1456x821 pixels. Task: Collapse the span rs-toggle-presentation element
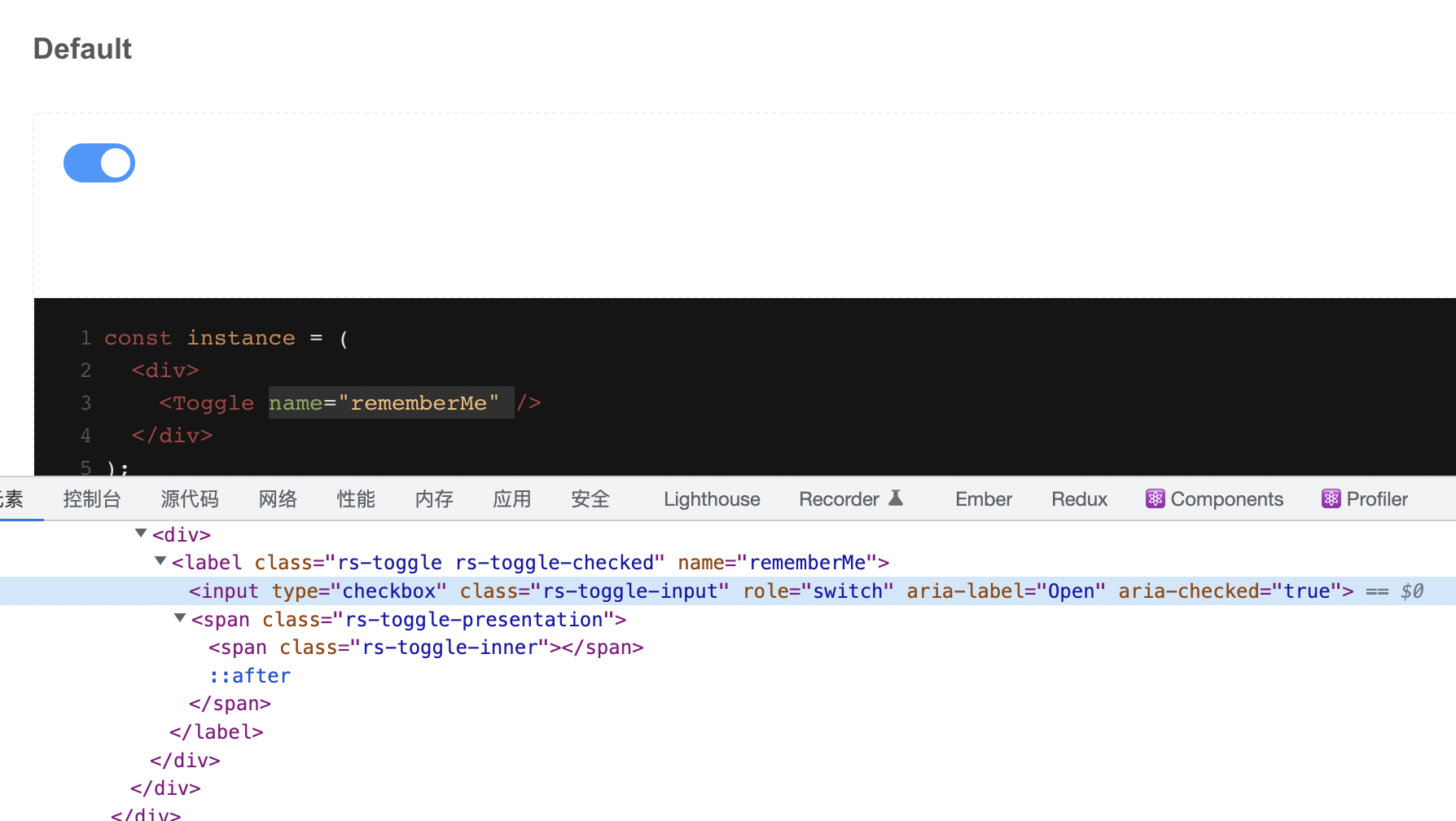[180, 618]
